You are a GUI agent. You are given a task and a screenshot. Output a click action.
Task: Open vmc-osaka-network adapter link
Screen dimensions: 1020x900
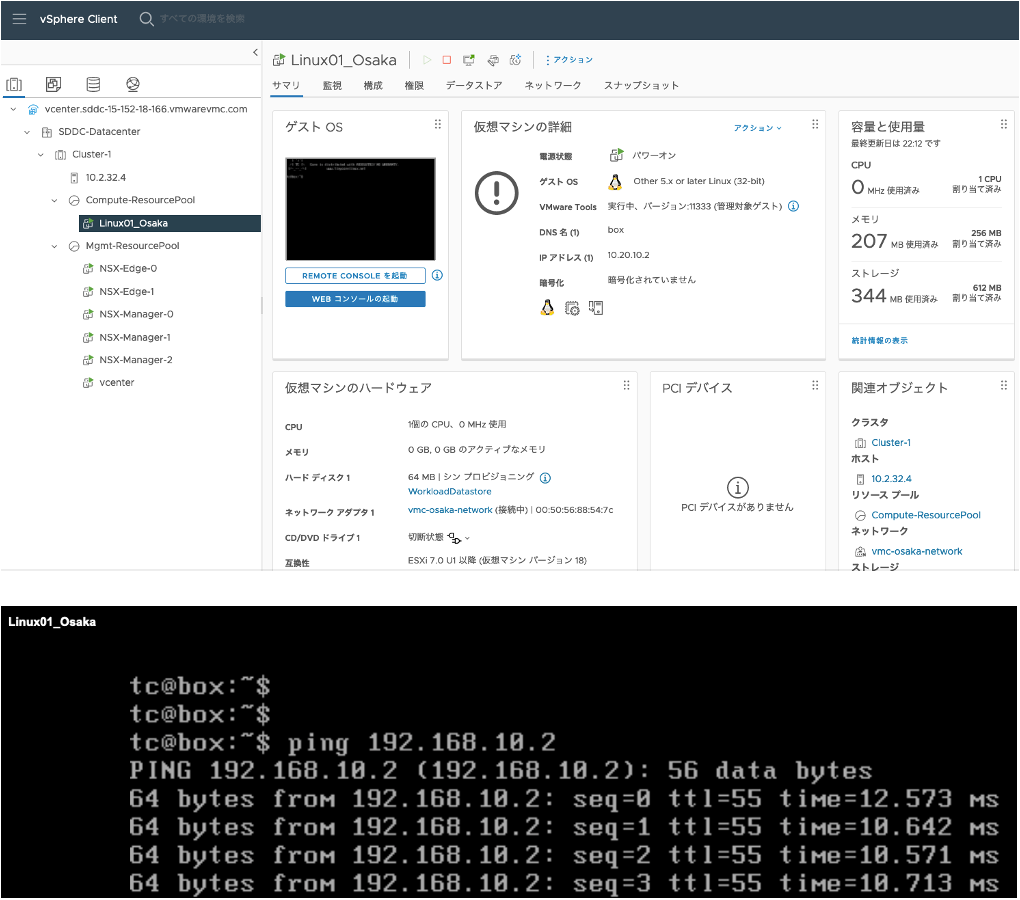450,510
